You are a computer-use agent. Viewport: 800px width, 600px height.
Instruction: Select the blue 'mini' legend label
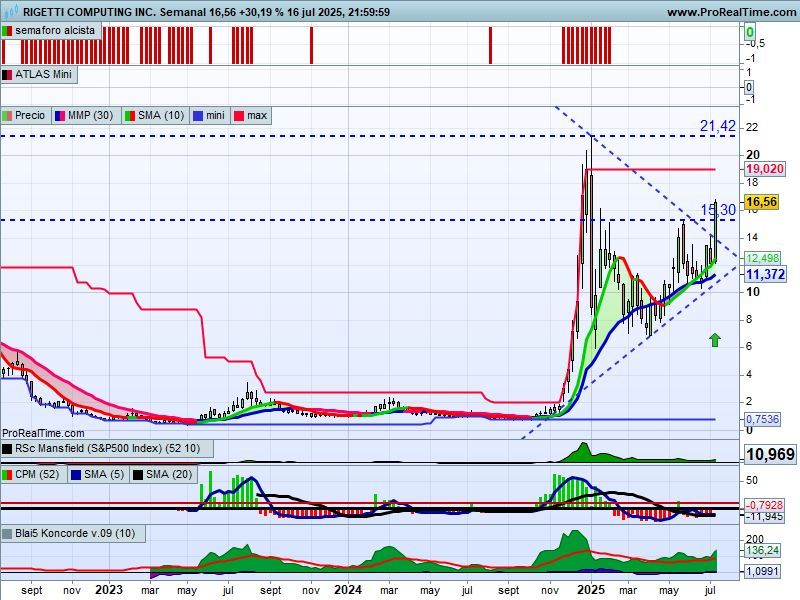point(210,116)
